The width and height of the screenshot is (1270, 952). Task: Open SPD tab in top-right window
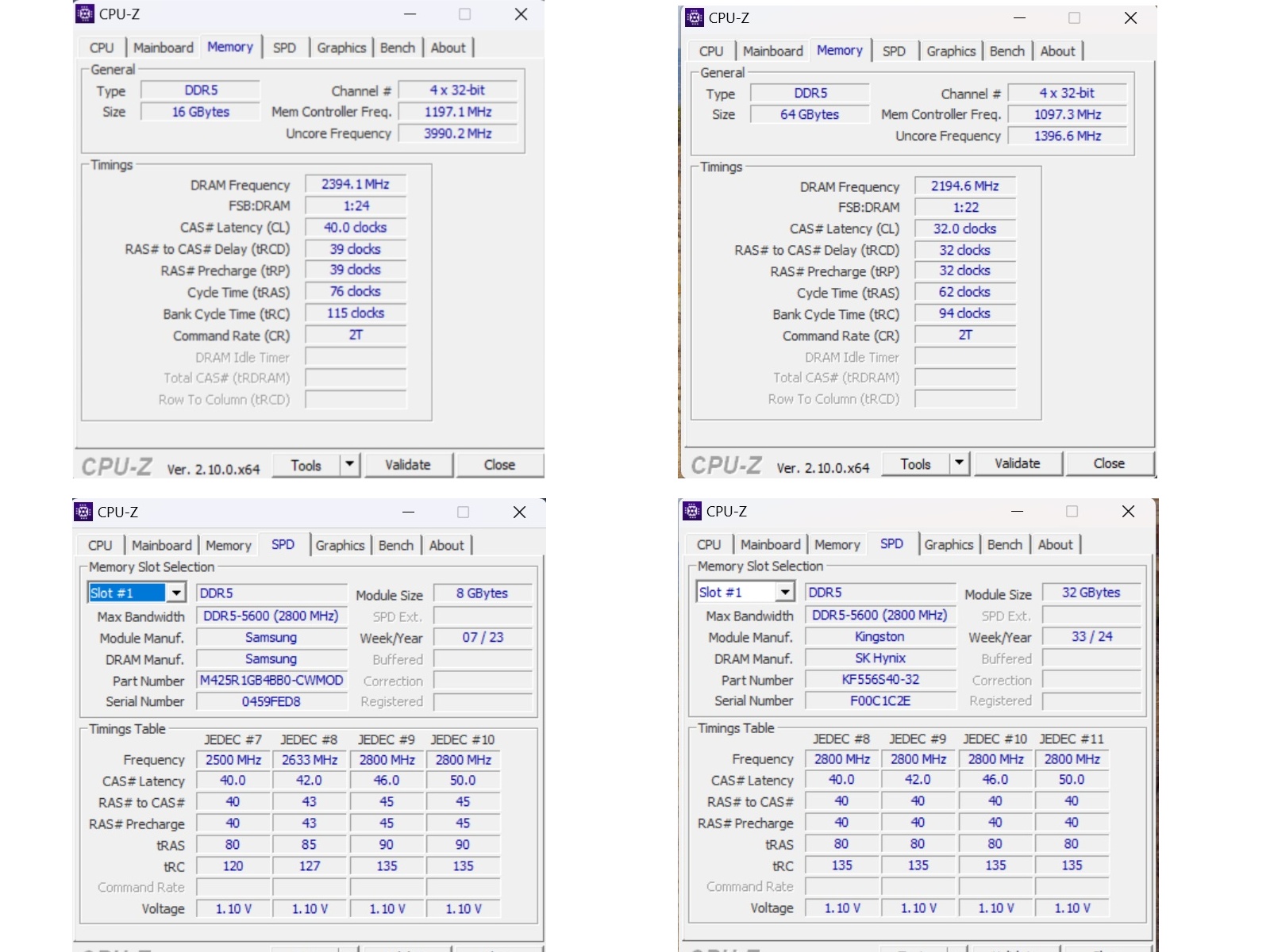point(894,51)
